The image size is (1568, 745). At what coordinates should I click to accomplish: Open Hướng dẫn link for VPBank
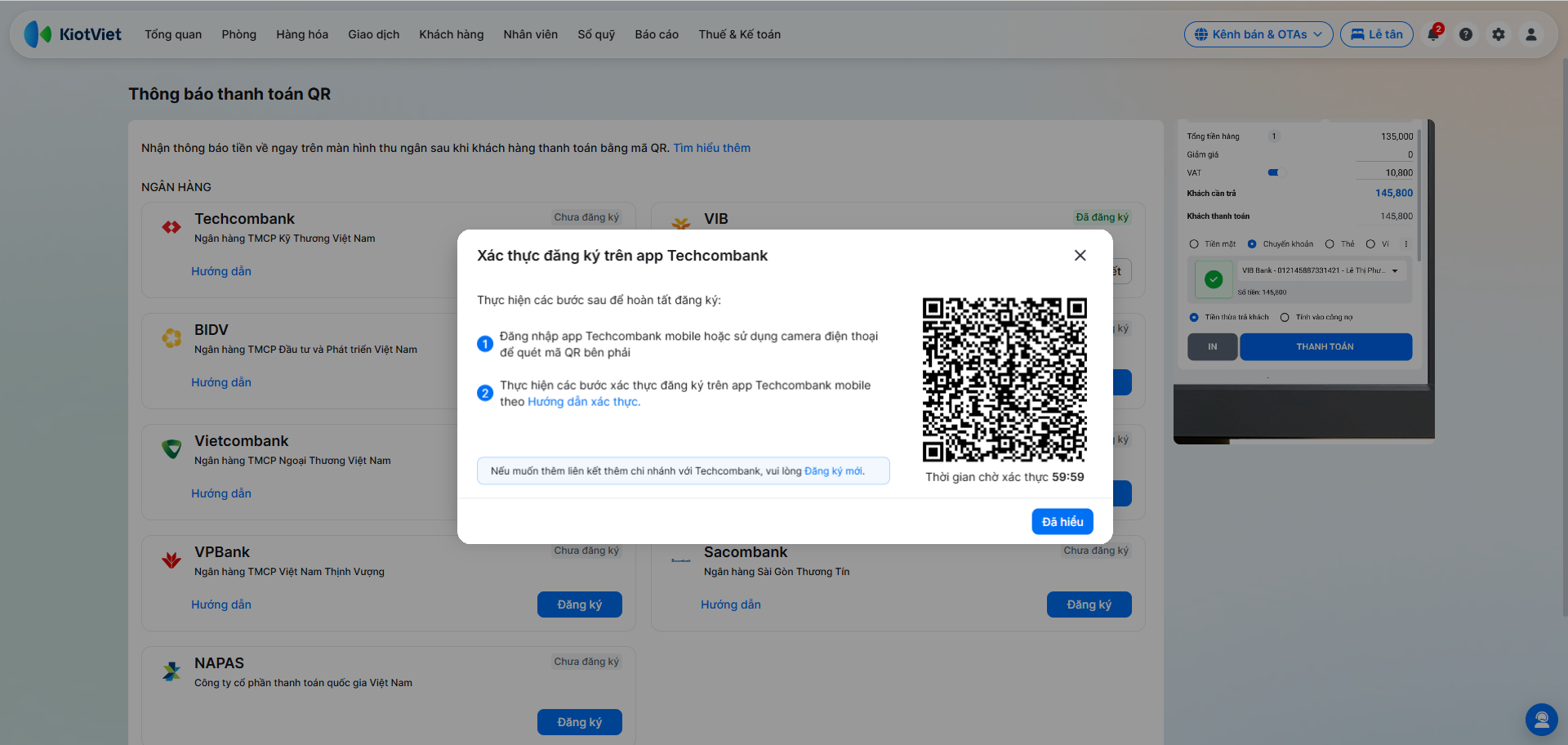(x=221, y=604)
